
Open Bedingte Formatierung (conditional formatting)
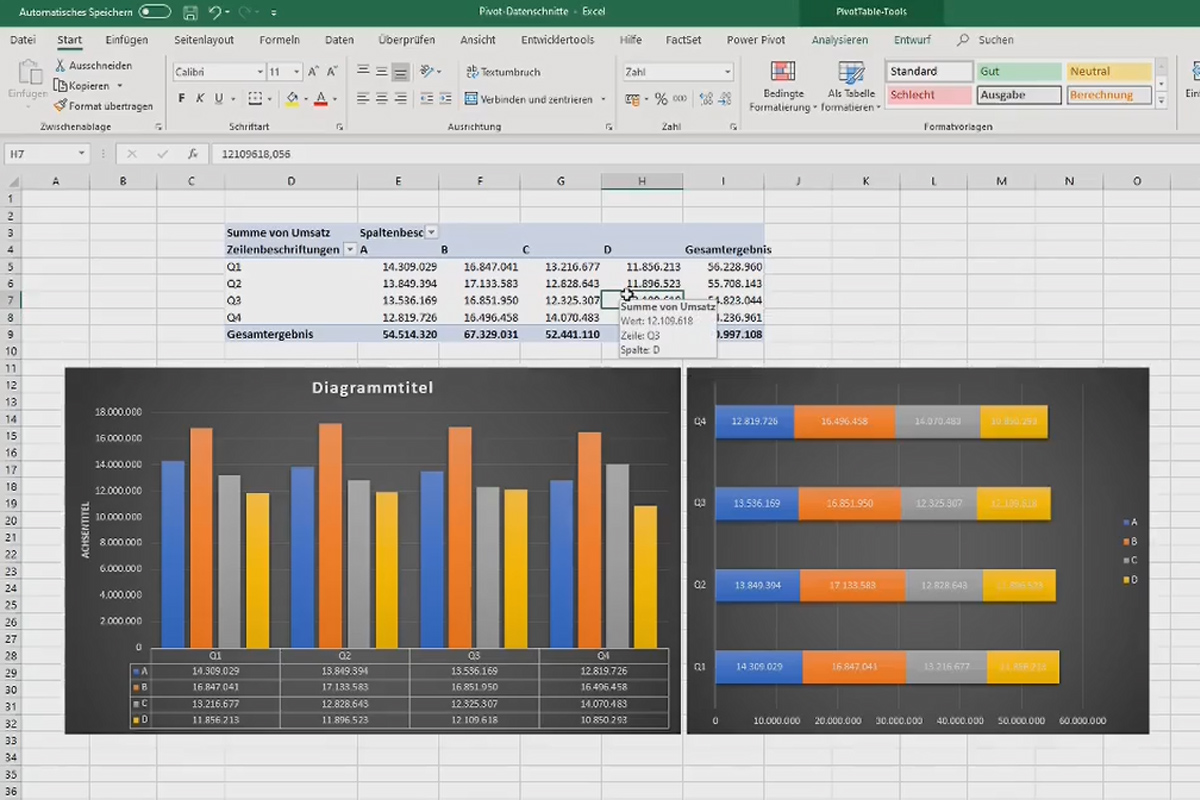pyautogui.click(x=783, y=85)
